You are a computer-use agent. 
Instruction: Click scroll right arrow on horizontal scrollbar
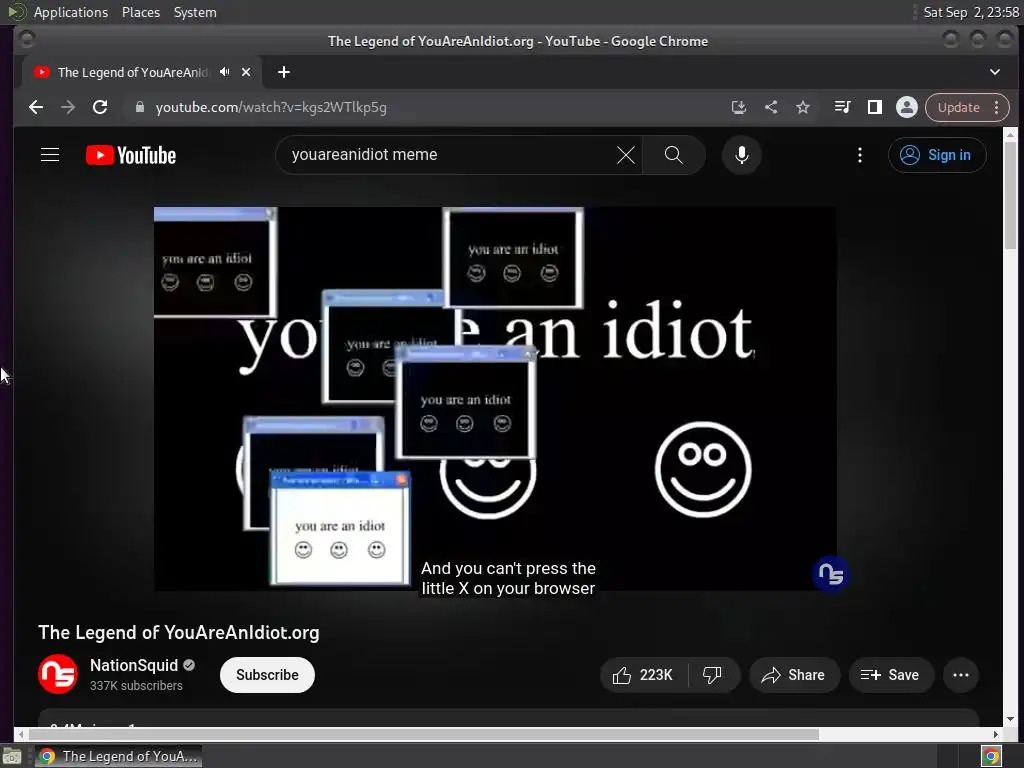click(996, 735)
